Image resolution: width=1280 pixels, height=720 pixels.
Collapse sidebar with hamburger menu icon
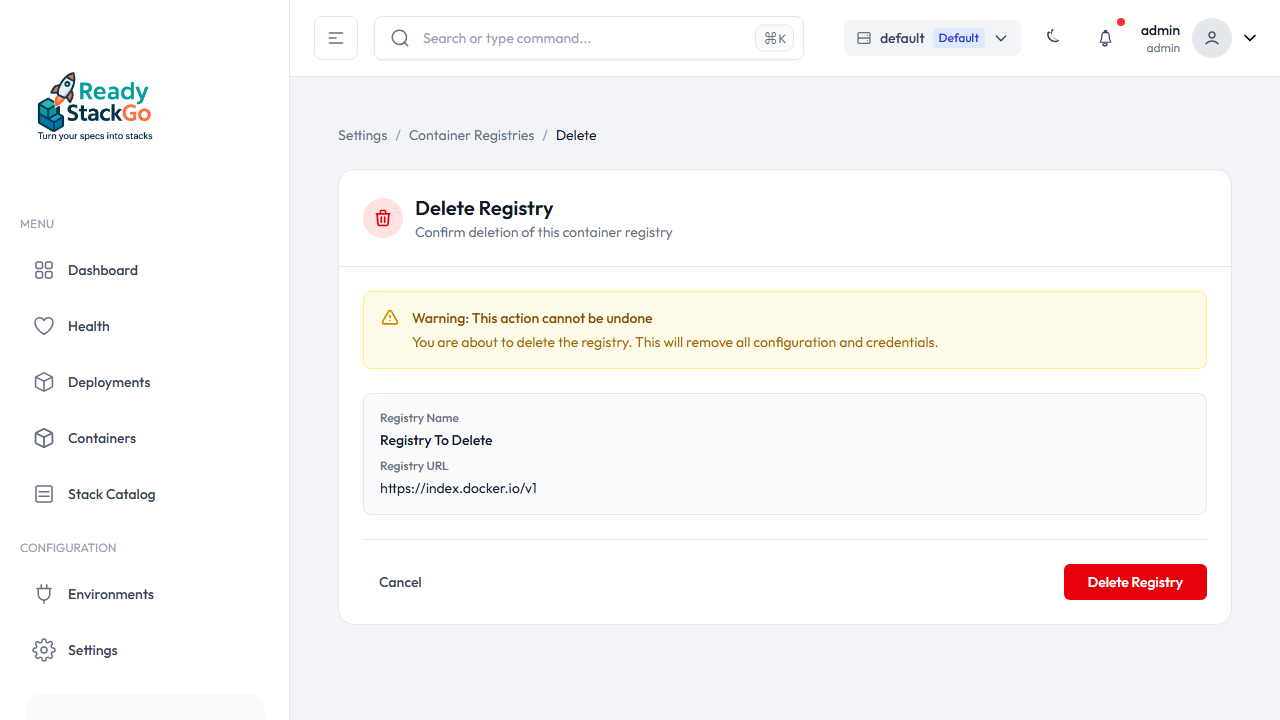click(336, 38)
